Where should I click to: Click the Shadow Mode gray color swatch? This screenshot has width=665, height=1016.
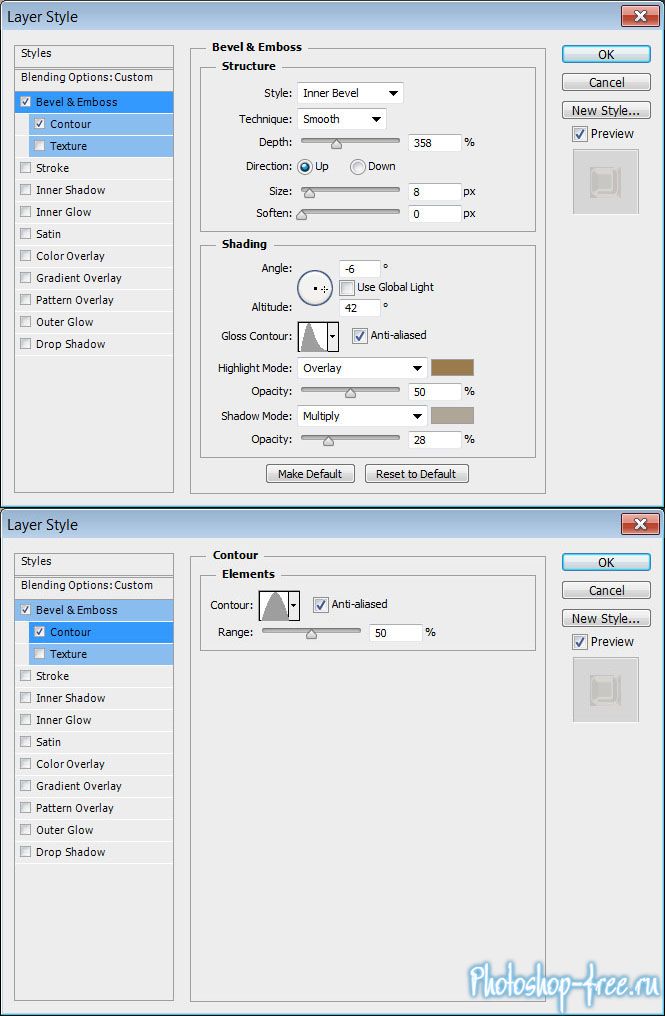pyautogui.click(x=452, y=416)
